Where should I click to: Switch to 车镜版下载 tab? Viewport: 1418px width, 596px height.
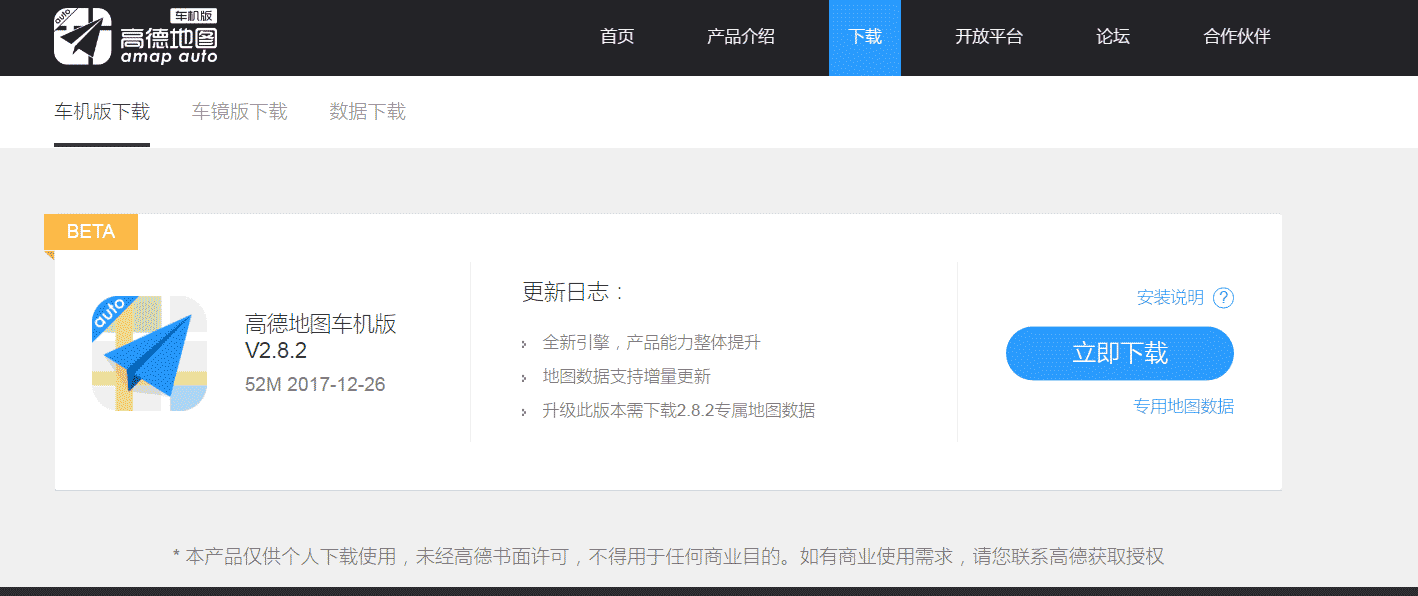tap(240, 112)
